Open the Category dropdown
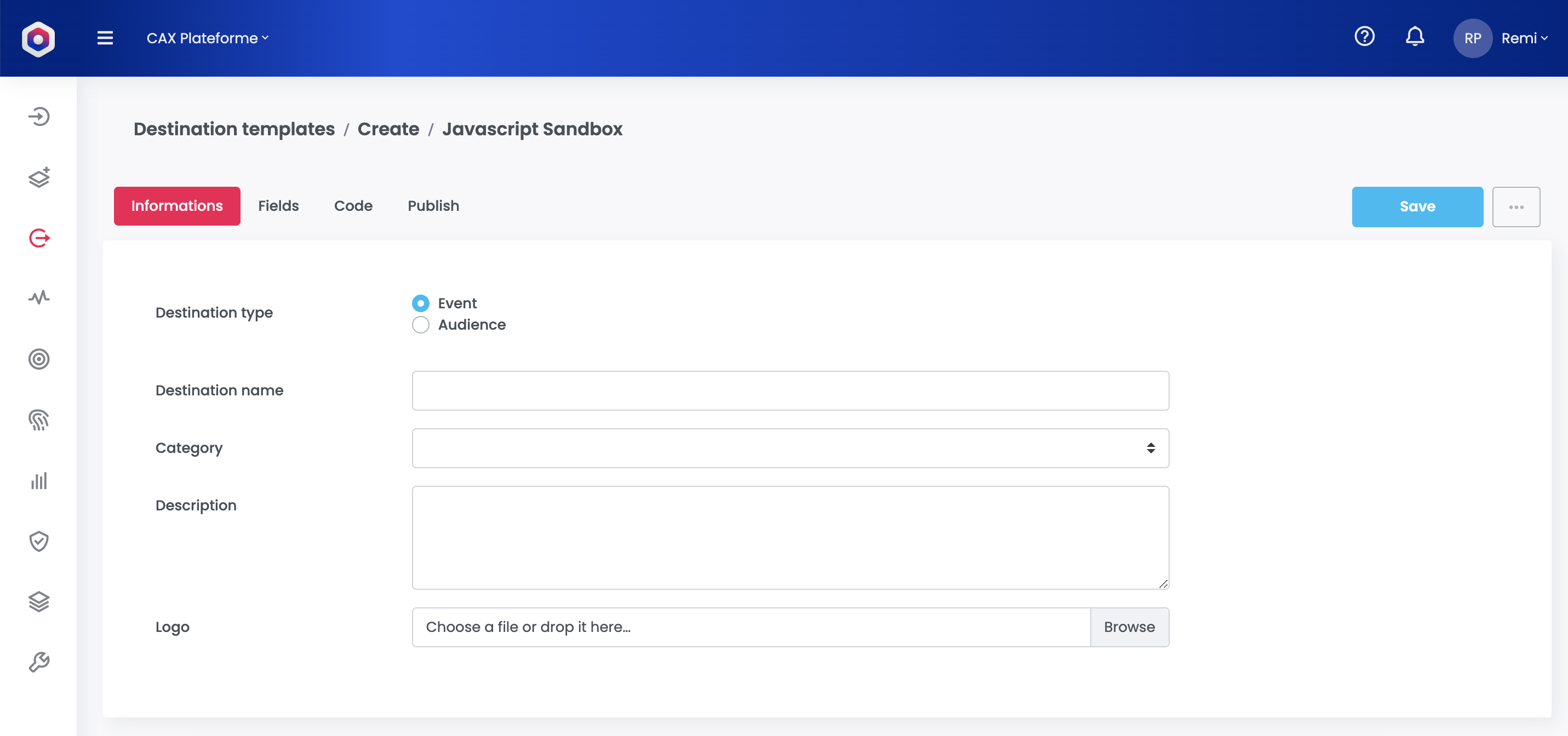Viewport: 1568px width, 736px height. [x=790, y=449]
